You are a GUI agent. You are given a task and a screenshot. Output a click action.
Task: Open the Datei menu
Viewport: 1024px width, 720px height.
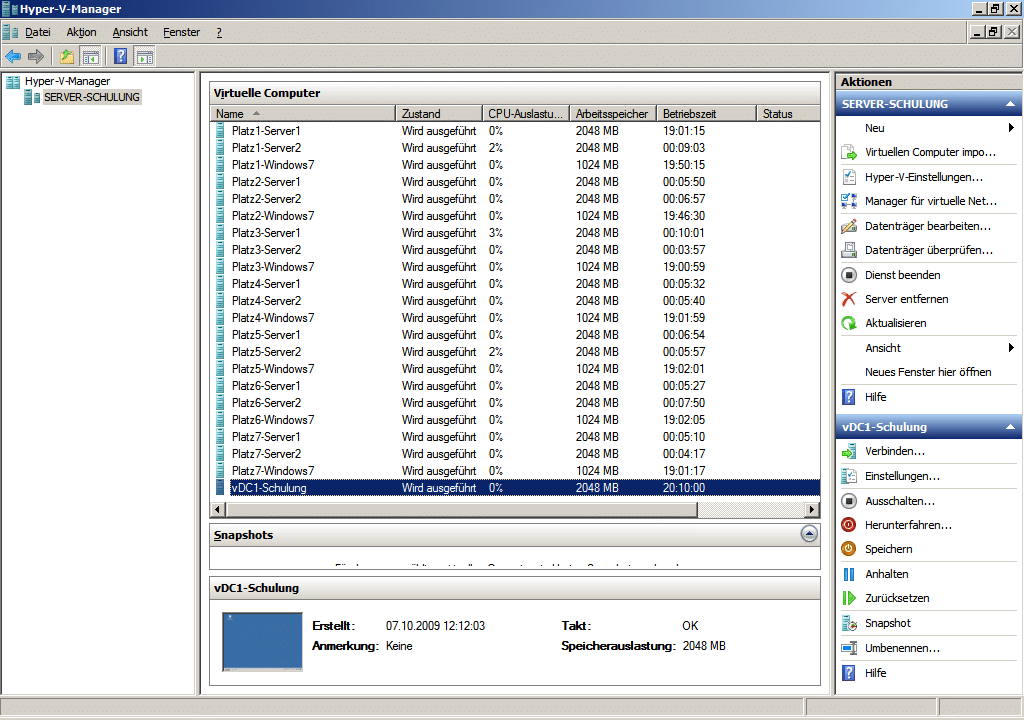37,32
